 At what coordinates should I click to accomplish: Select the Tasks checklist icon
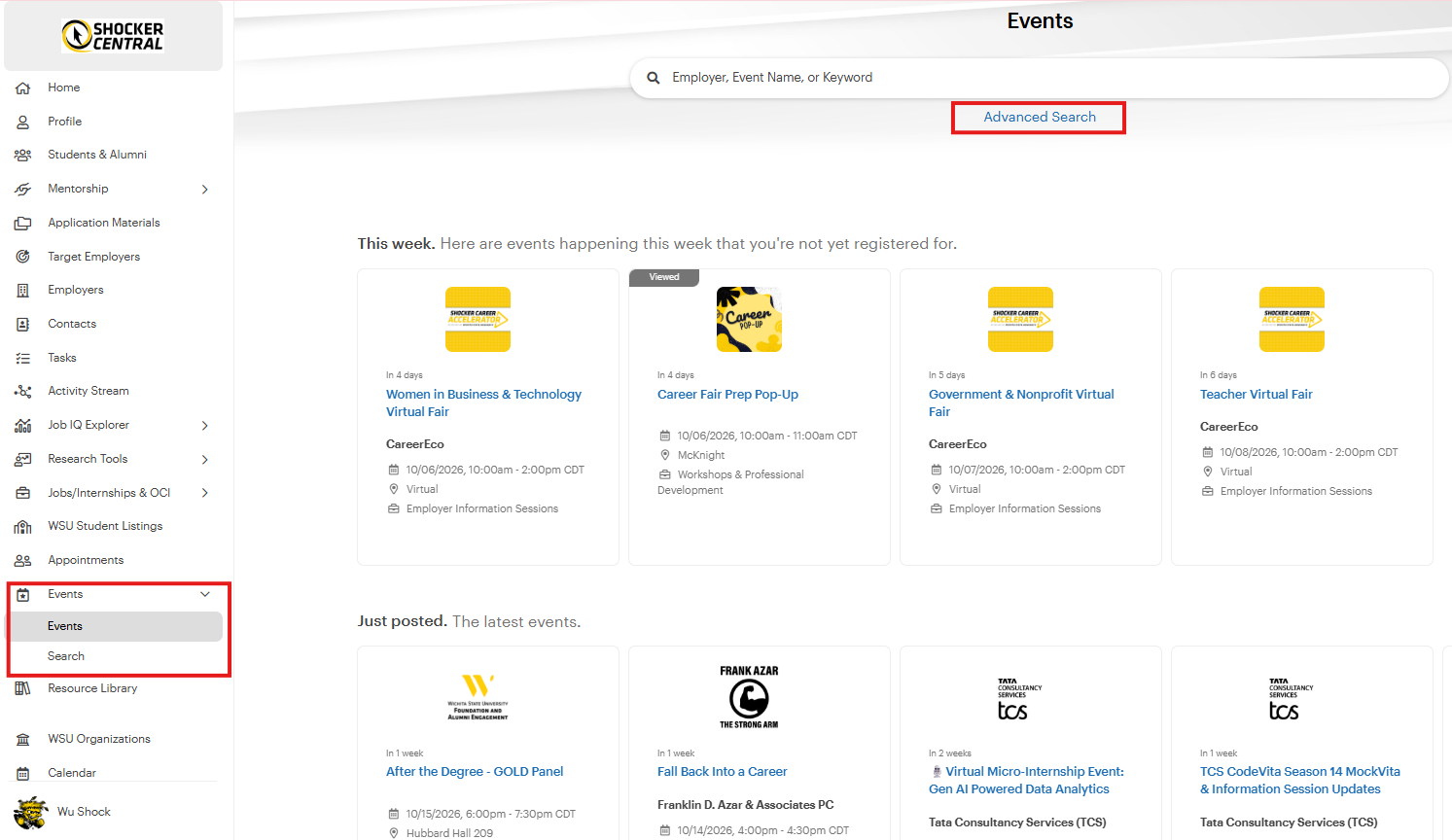[x=23, y=358]
